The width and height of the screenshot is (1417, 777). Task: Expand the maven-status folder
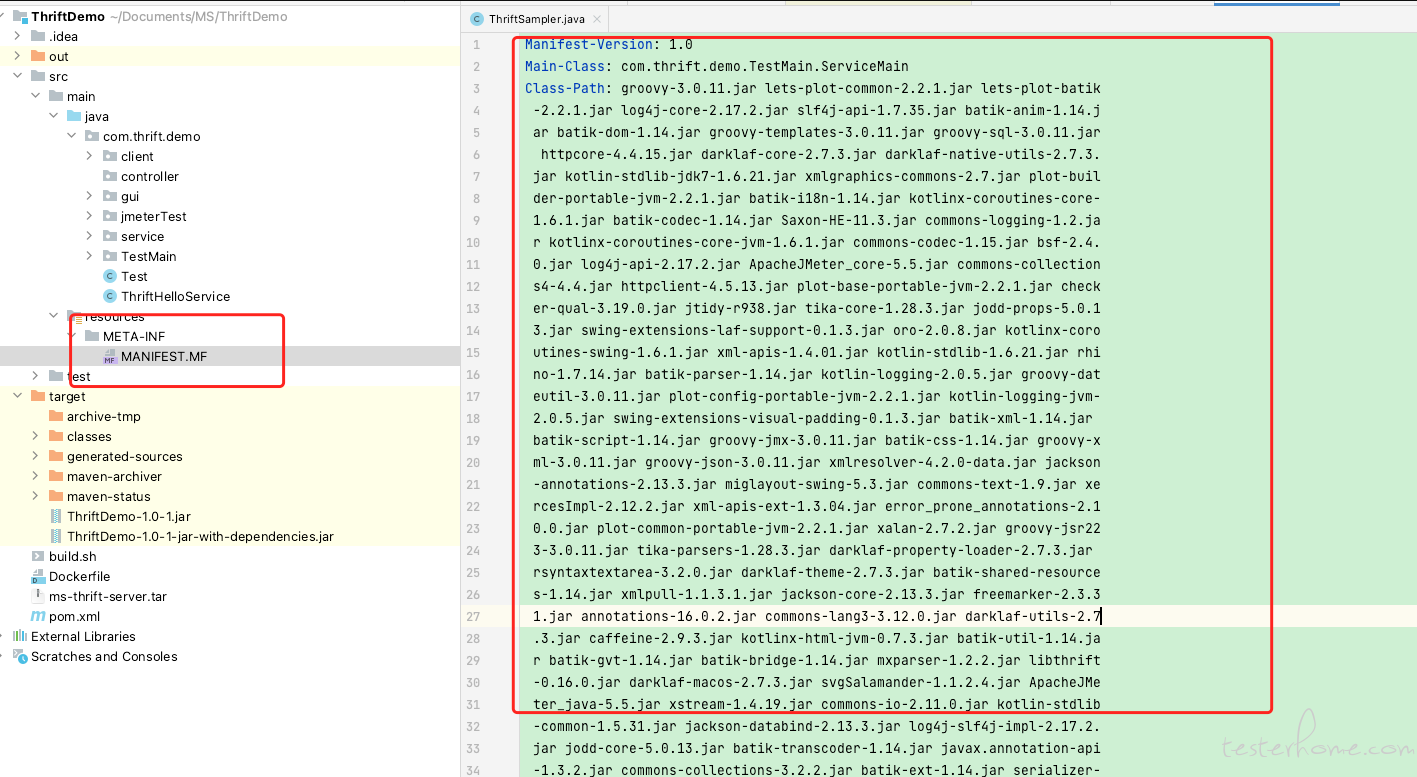click(37, 496)
